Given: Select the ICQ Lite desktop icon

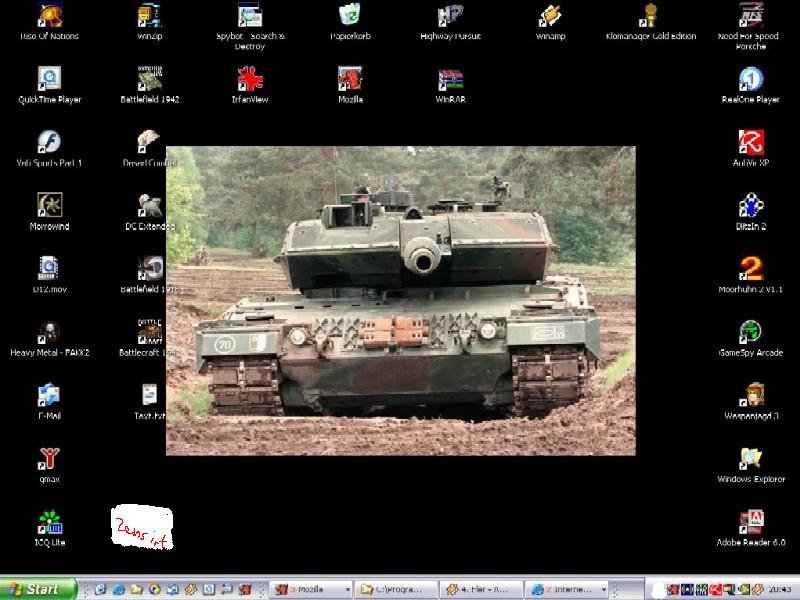Looking at the screenshot, I should pyautogui.click(x=48, y=523).
